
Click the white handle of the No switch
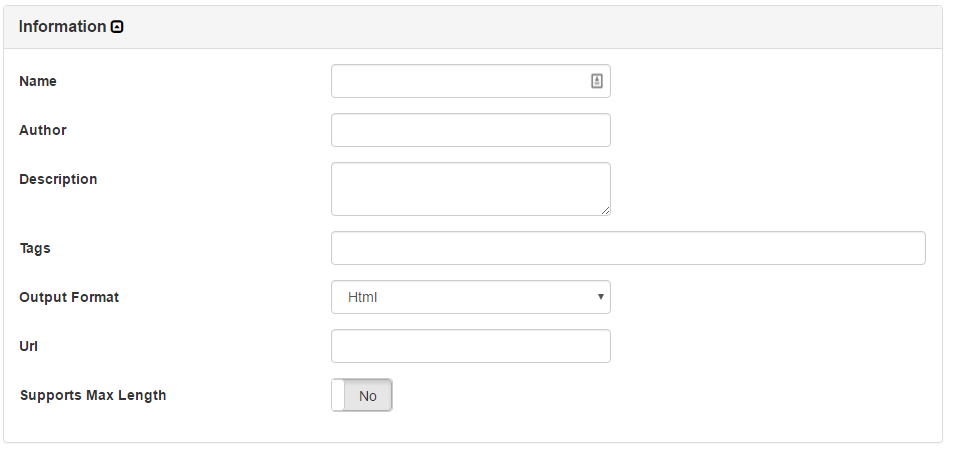pyautogui.click(x=338, y=395)
